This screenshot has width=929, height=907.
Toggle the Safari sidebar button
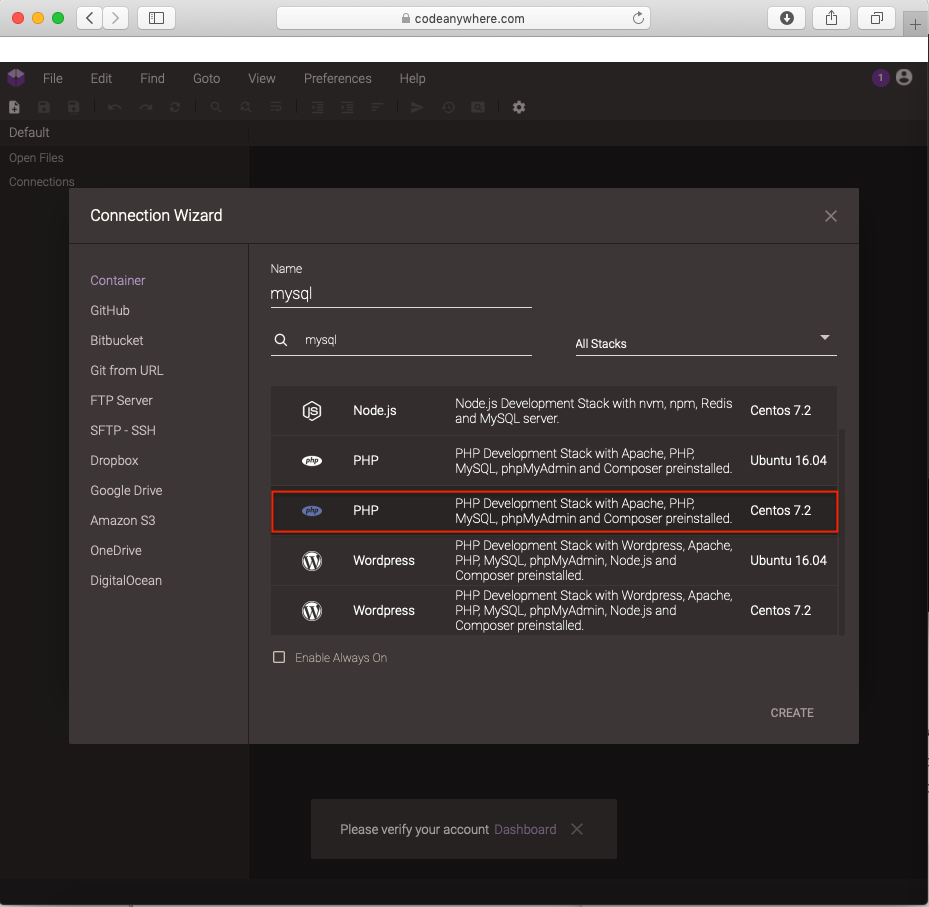tap(156, 18)
